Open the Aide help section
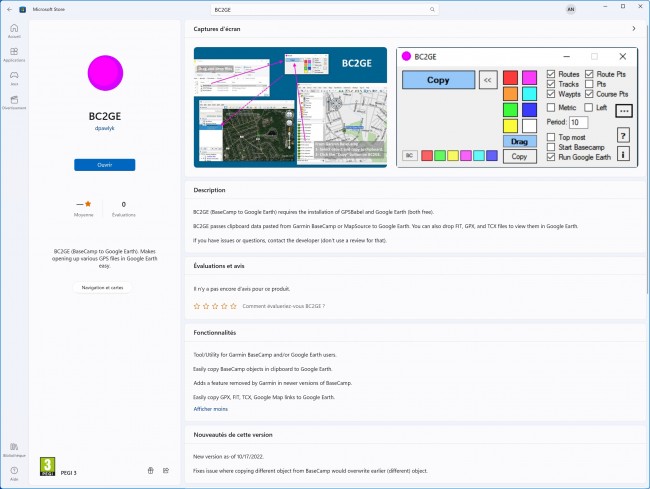The height and width of the screenshot is (489, 650). tap(14, 473)
